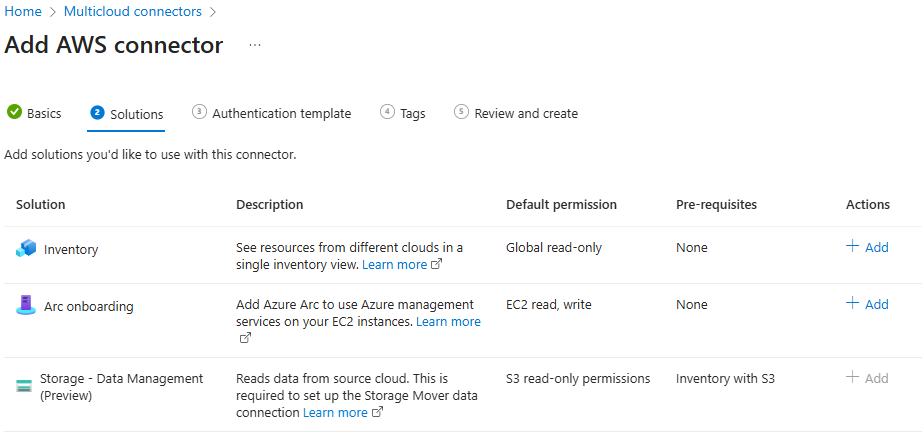Viewport: 922px width, 441px height.
Task: Click the disabled Add for Storage
Action: tap(867, 378)
